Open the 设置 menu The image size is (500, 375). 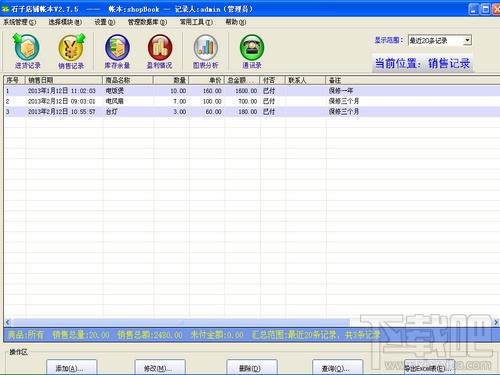(x=104, y=22)
